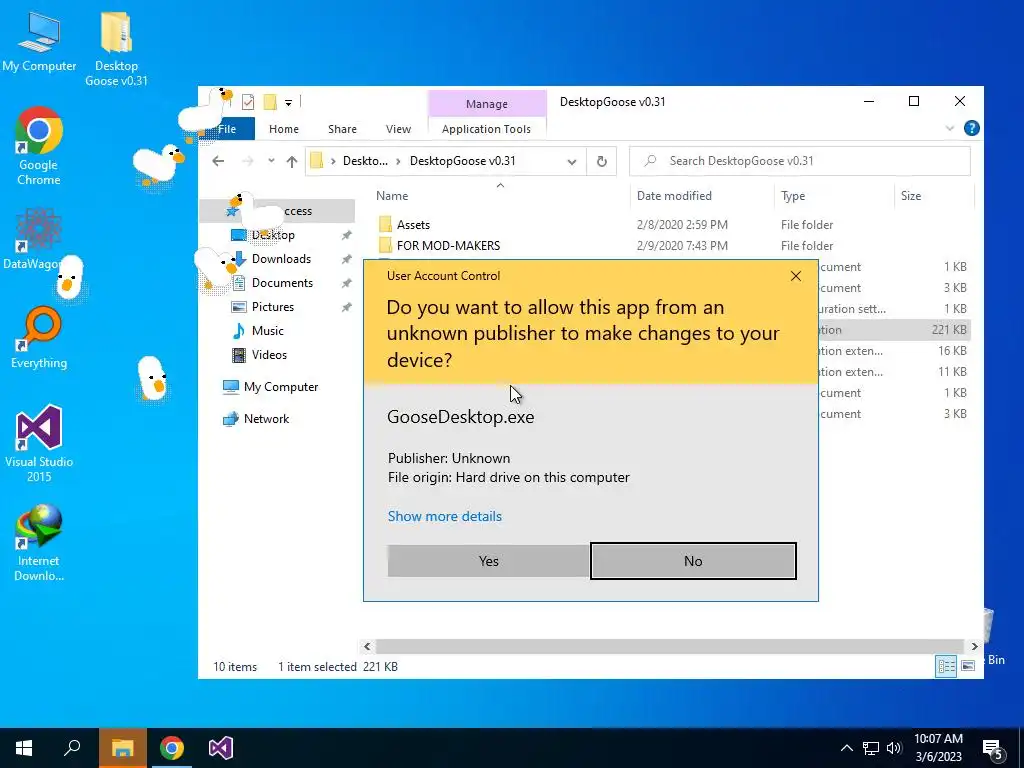Select My Computer in navigation pane
Screen dimensions: 1024x768
(281, 387)
